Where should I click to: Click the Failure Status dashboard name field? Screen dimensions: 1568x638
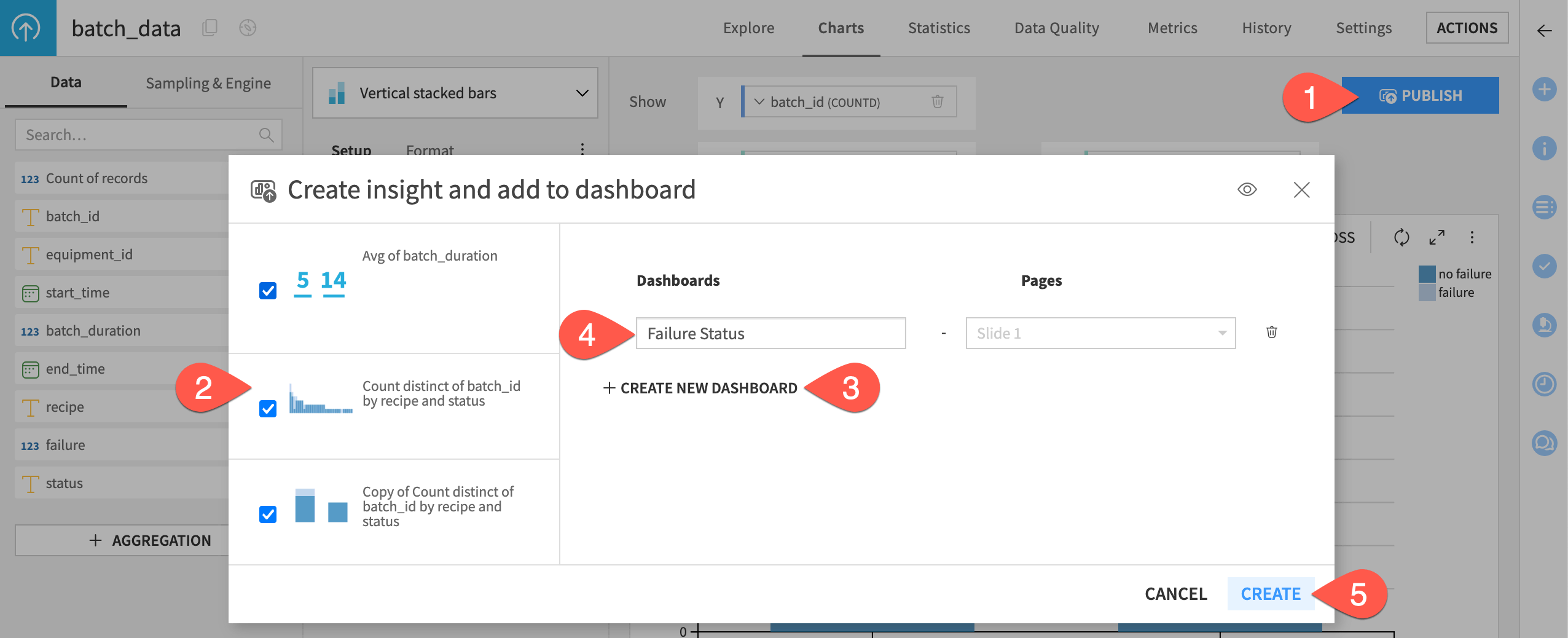[770, 333]
